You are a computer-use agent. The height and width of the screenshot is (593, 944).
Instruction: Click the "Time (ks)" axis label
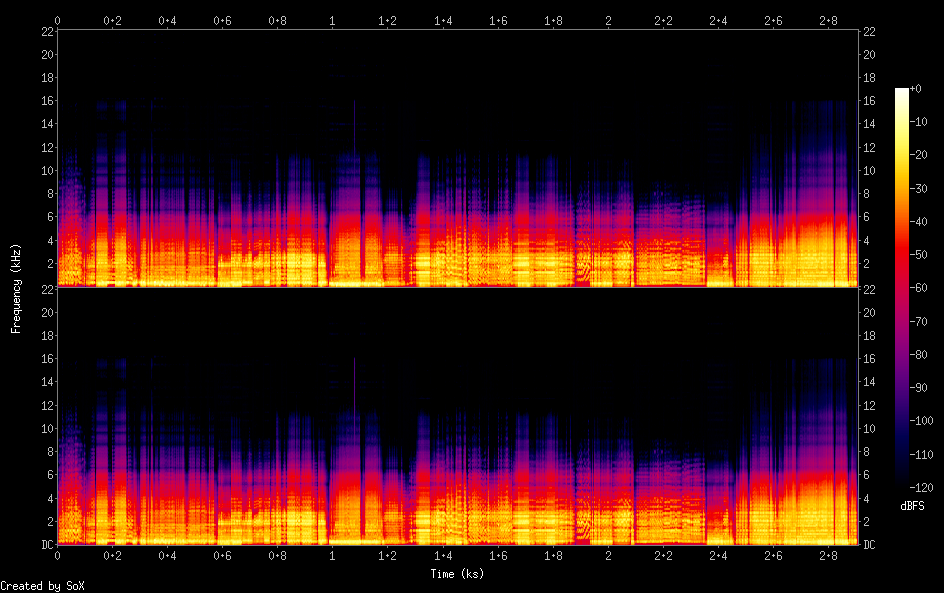tap(457, 574)
